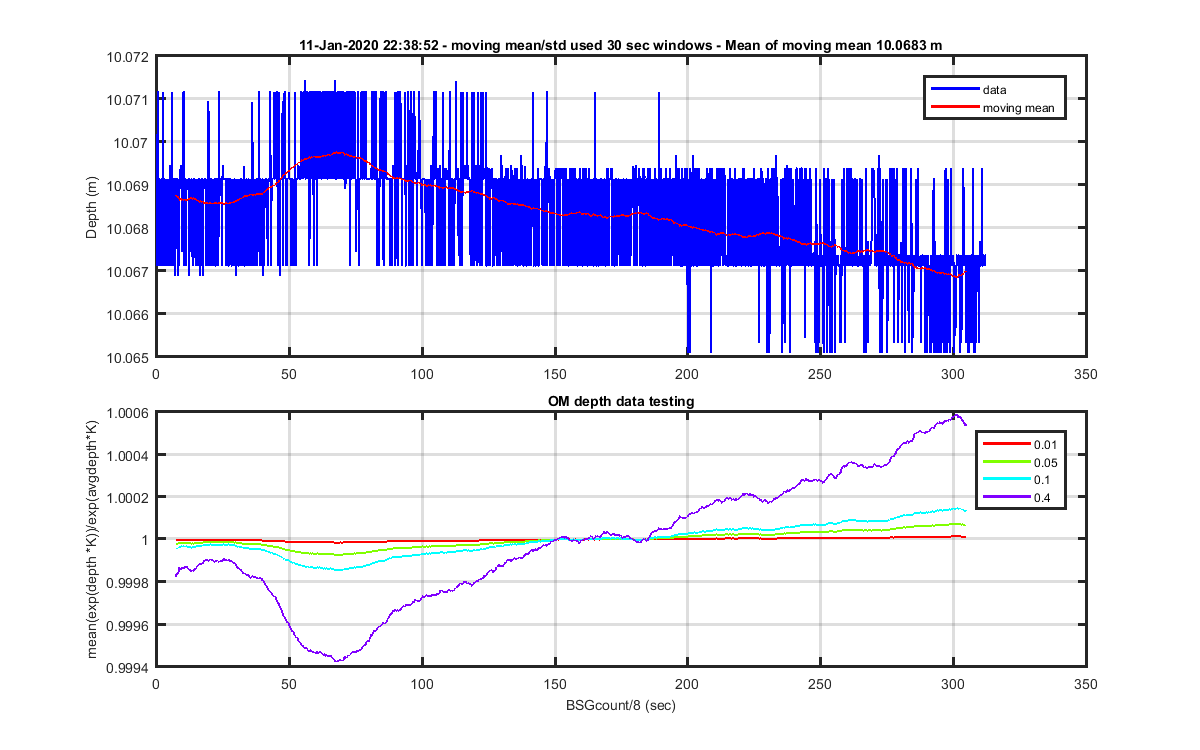Viewport: 1200px width, 750px height.
Task: Click 'OM depth data testing' title
Action: (620, 401)
